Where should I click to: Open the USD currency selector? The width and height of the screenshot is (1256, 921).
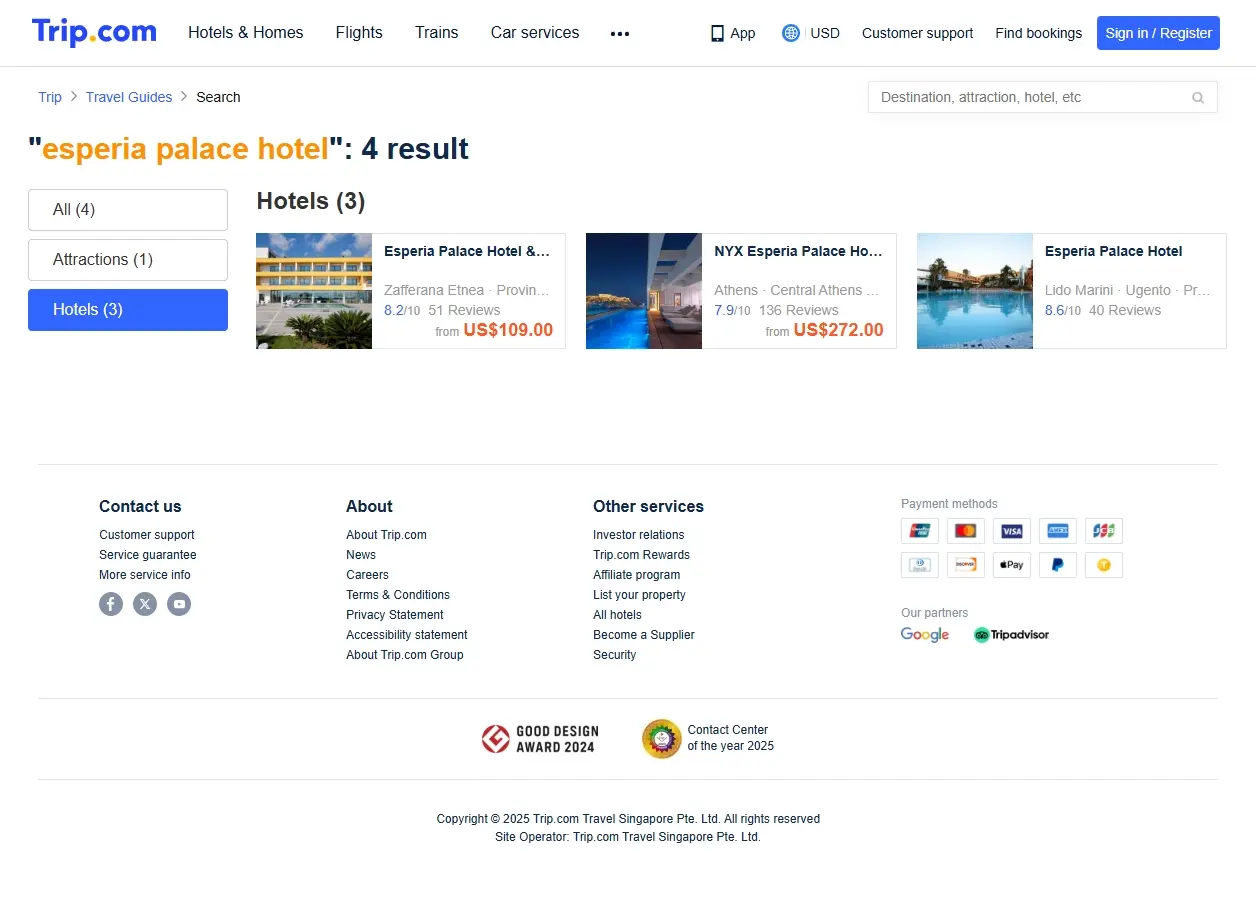coord(825,33)
